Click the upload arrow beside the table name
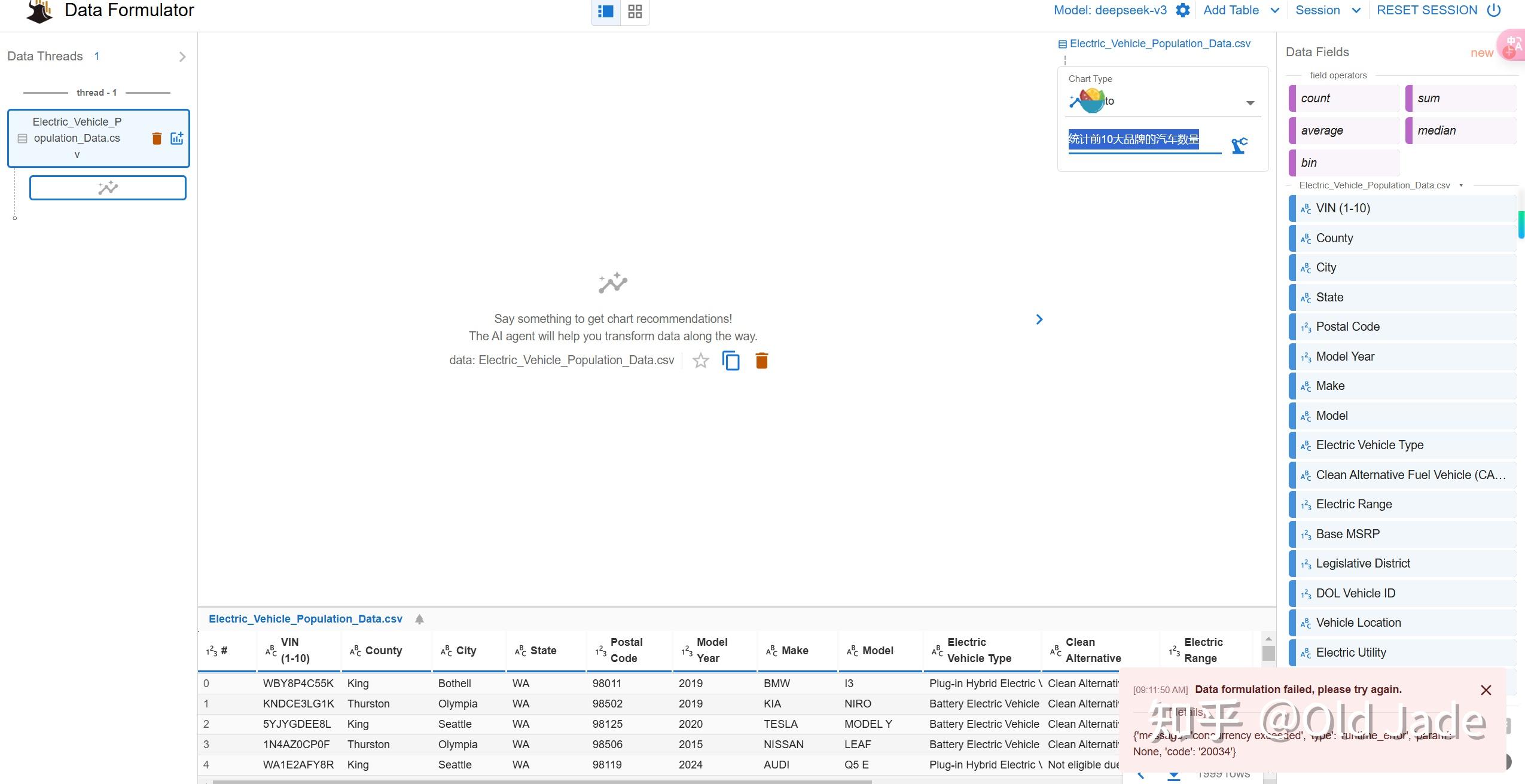 click(419, 619)
